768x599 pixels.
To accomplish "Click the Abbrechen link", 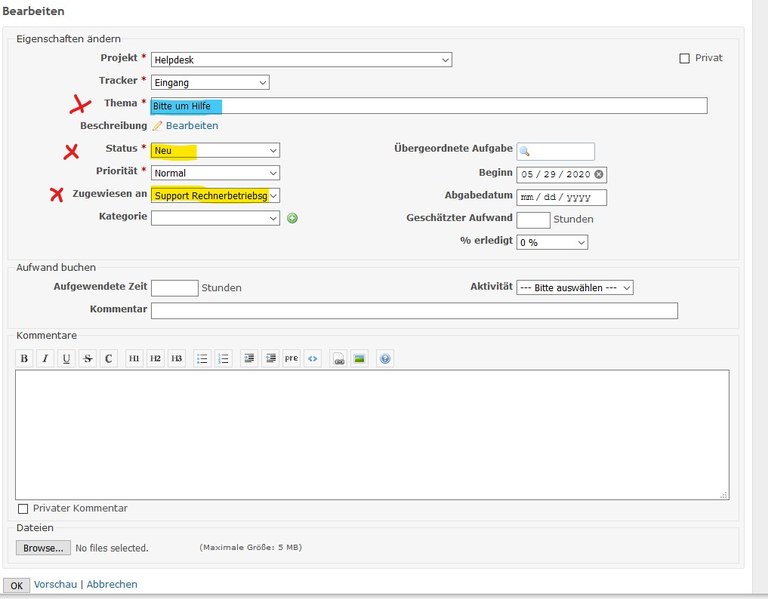I will [x=112, y=584].
